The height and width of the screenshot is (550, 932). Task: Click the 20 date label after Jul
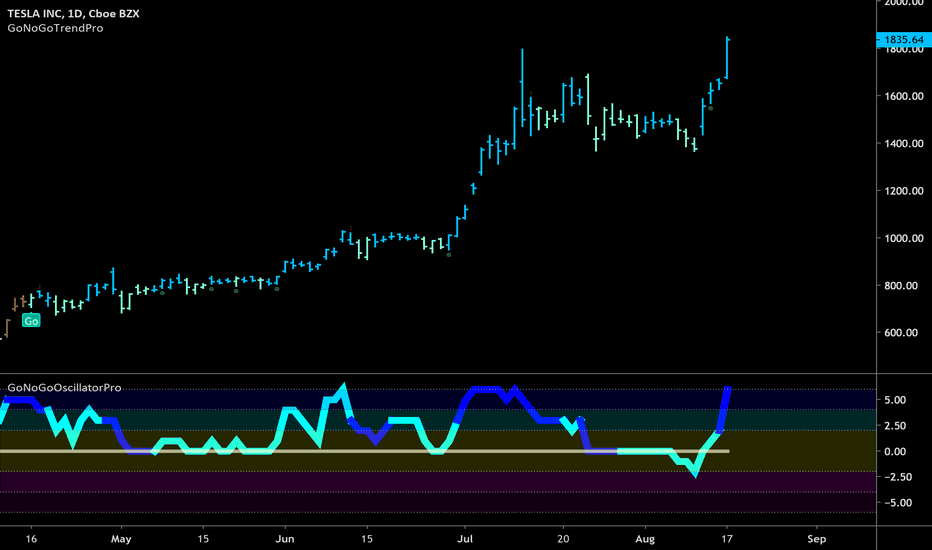[x=563, y=539]
